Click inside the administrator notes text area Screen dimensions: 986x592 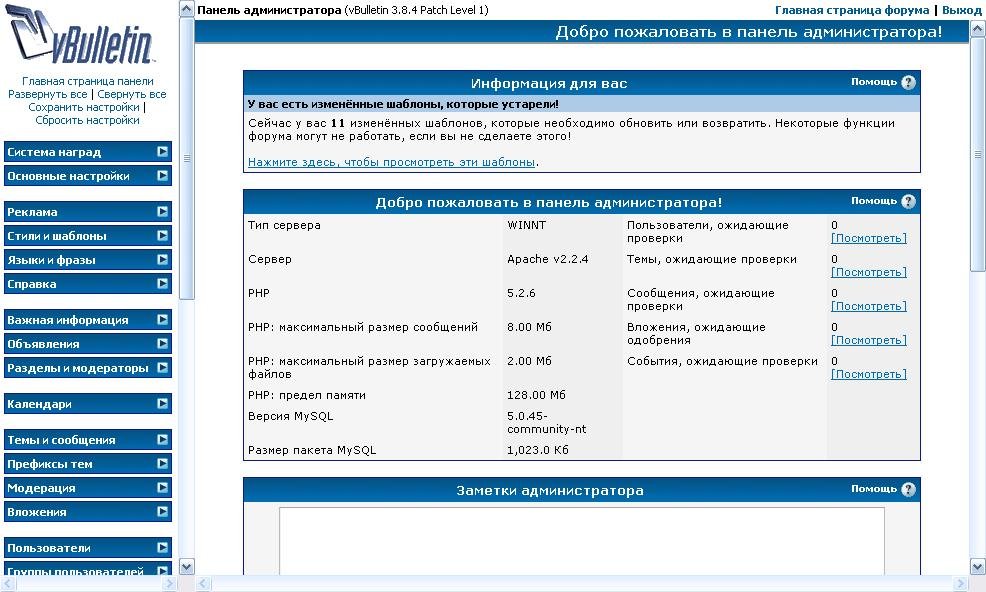[x=582, y=541]
